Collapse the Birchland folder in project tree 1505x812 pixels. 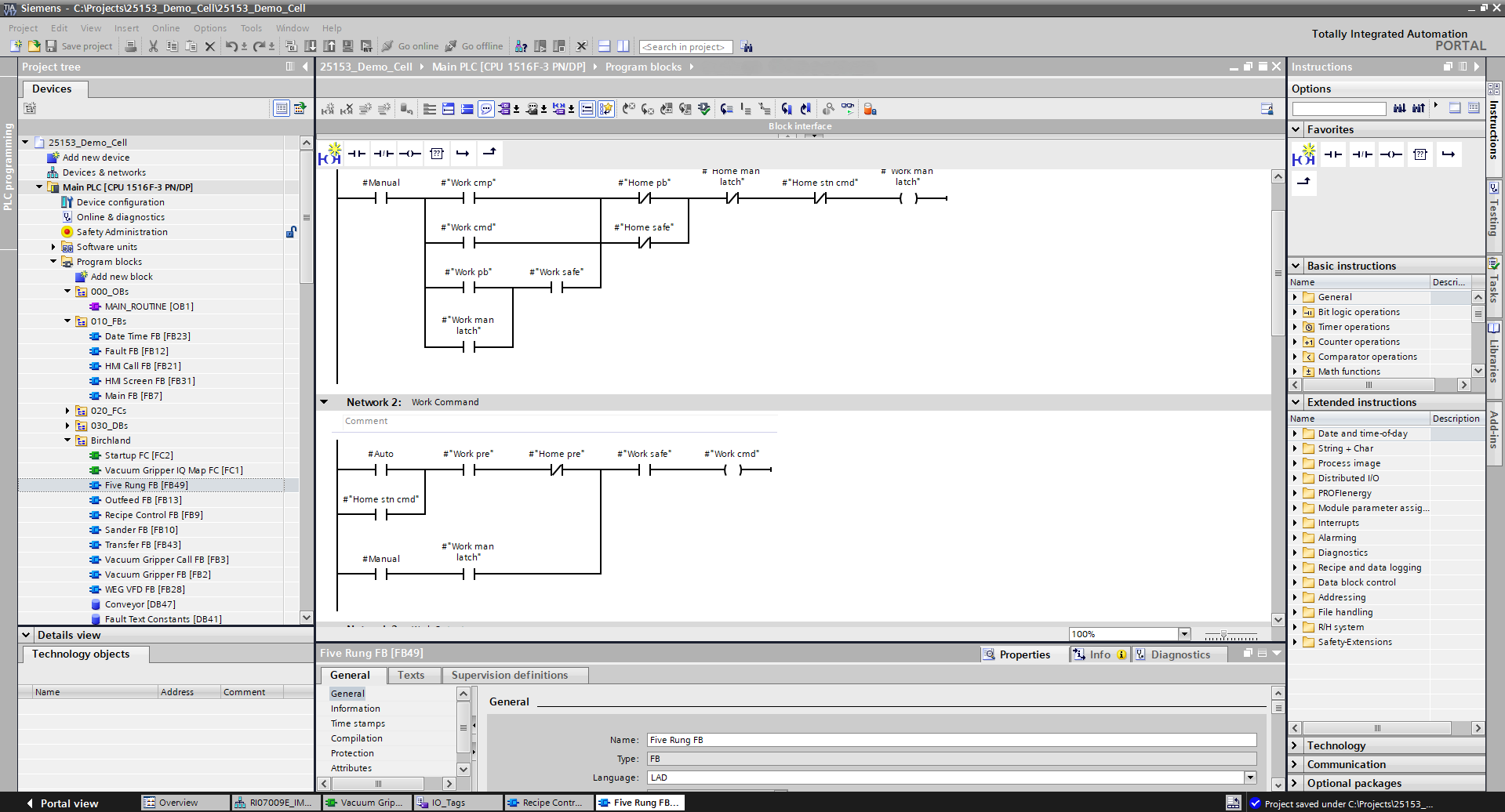tap(67, 440)
